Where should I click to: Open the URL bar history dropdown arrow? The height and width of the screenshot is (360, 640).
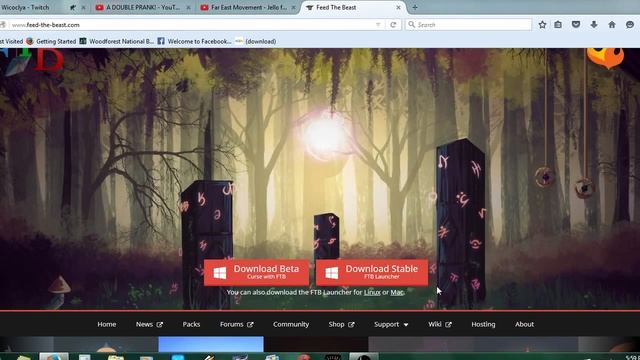coord(378,25)
